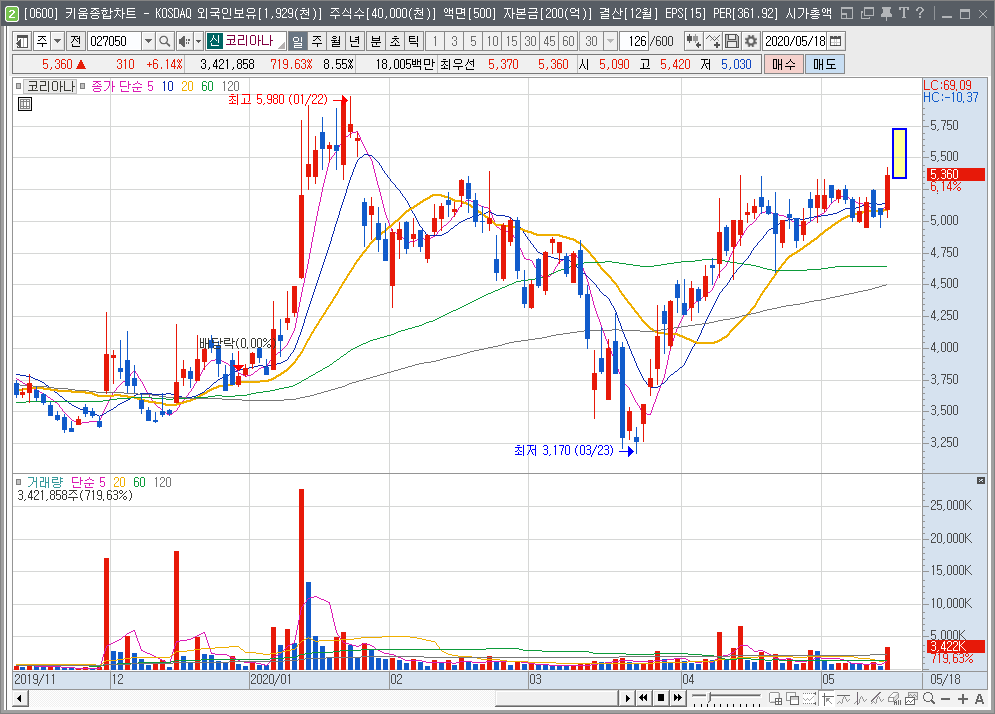
Task: Add a comparison candlestick chart icon
Action: (693, 41)
